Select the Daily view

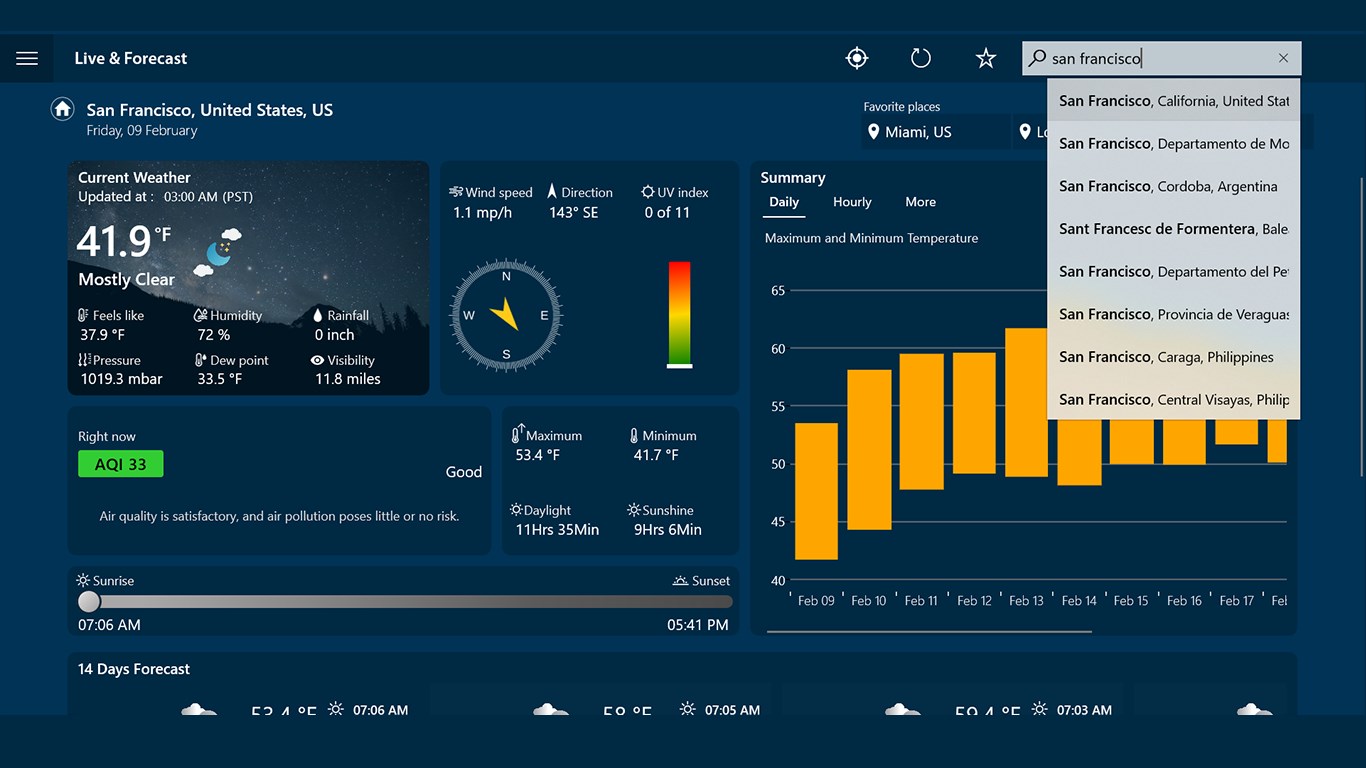coord(783,201)
